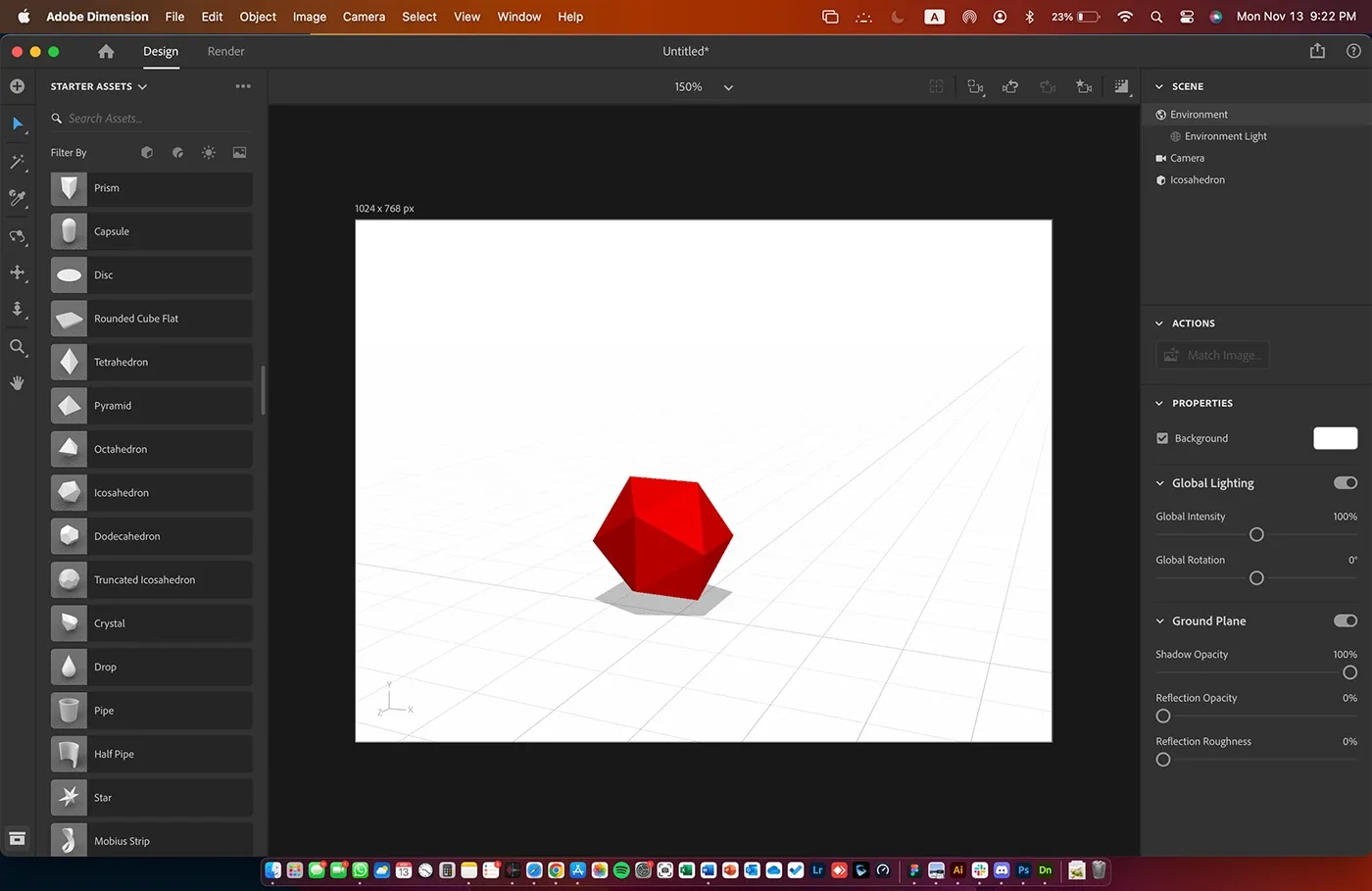Select the Camera item in Scene
The width and height of the screenshot is (1372, 891).
tap(1256, 158)
